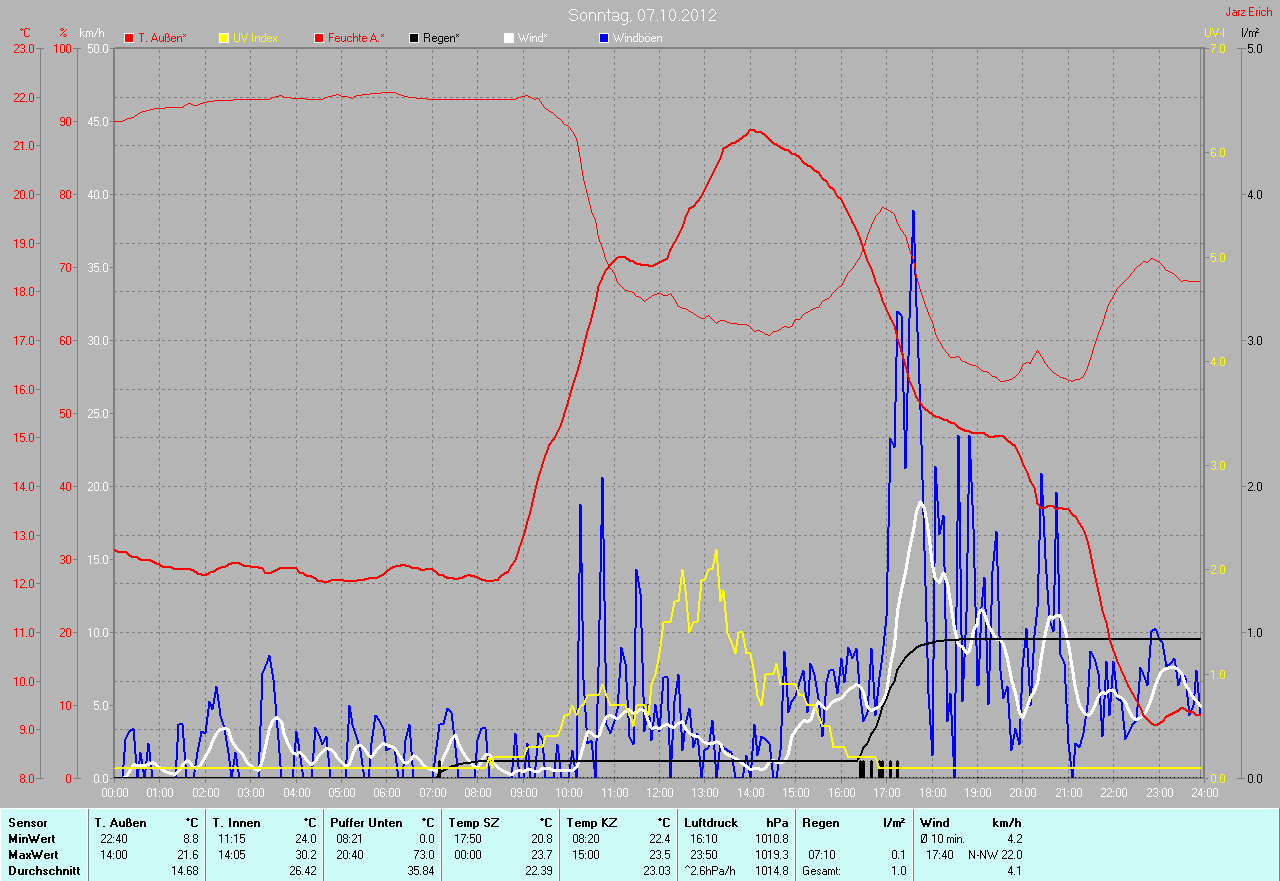Click the "Temp KZ" column header
The image size is (1280, 881).
coord(590,823)
